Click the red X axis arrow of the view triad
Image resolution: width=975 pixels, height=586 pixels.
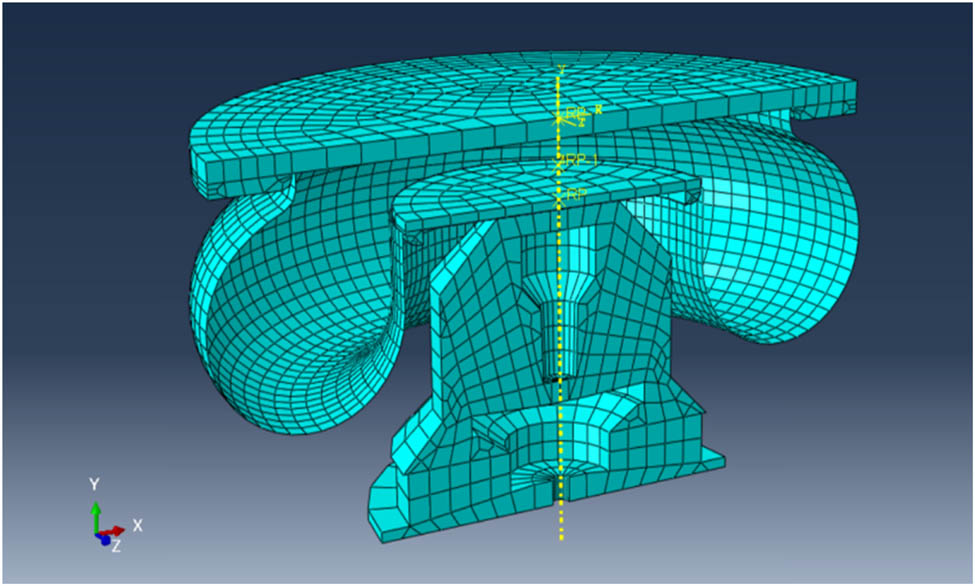[x=116, y=530]
